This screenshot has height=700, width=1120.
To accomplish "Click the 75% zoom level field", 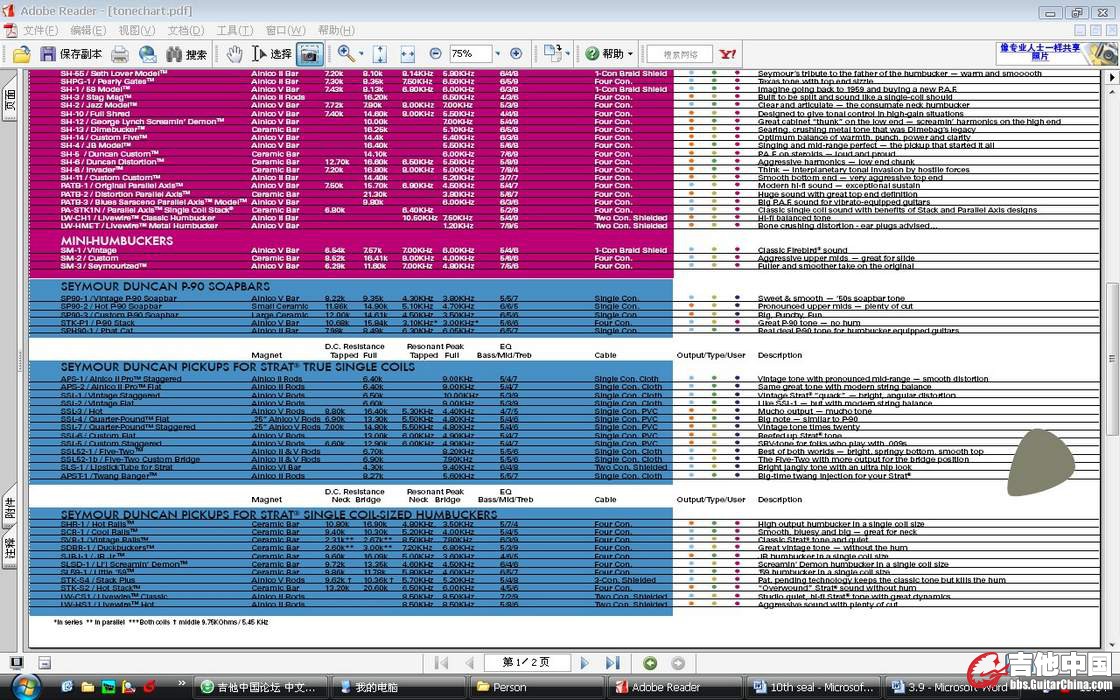I will click(x=470, y=54).
